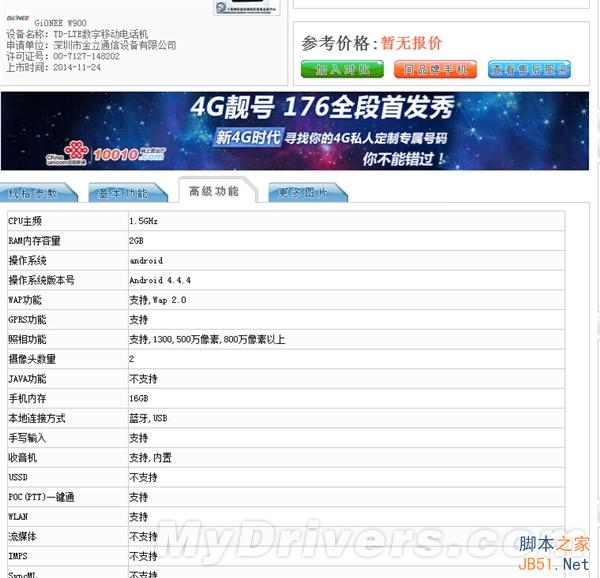This screenshot has width=600, height=578.
Task: Click the blue 查看售后服务 button
Action: coord(529,69)
